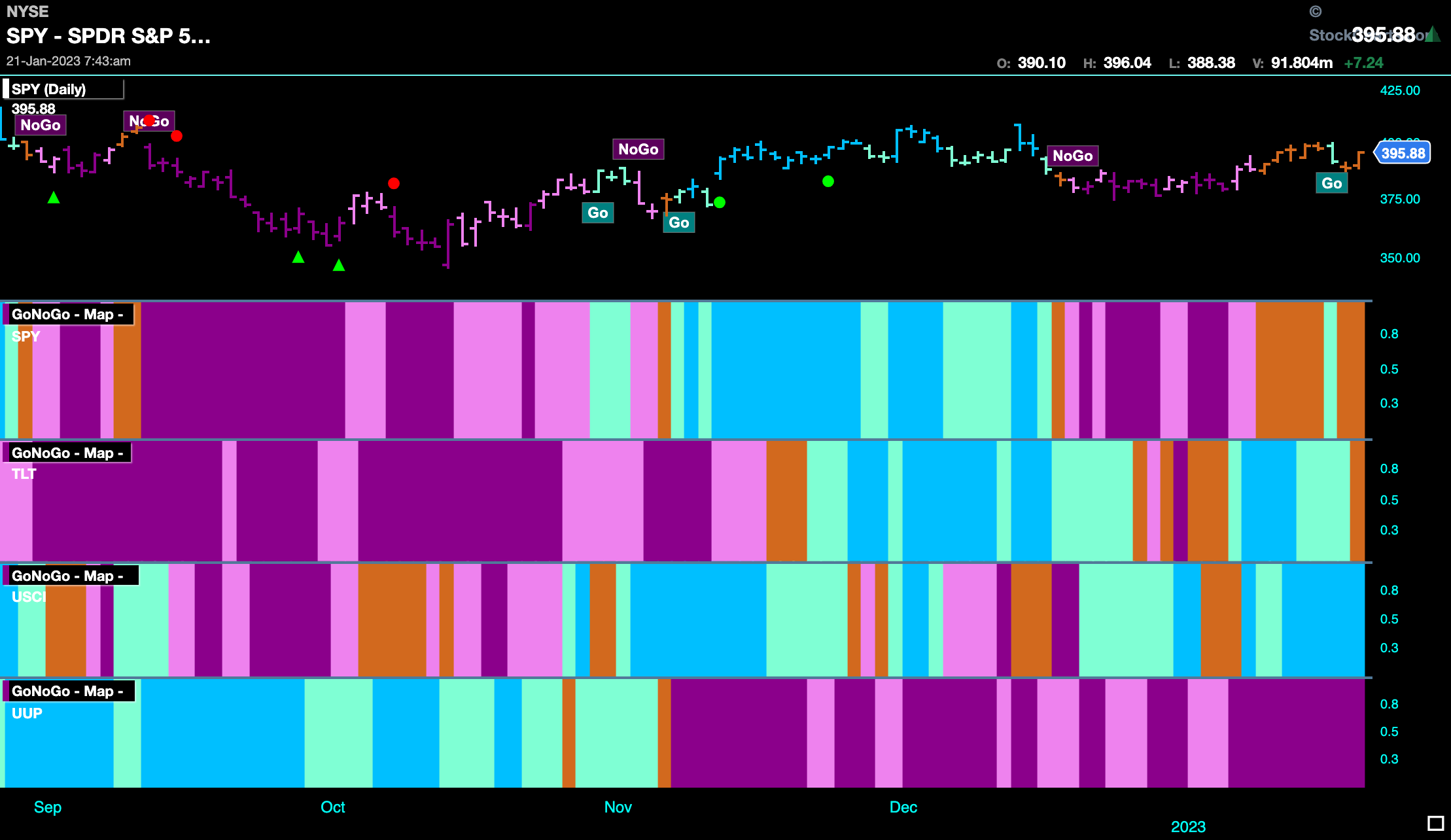
Task: Click the Nov label on time axis
Action: coord(618,807)
